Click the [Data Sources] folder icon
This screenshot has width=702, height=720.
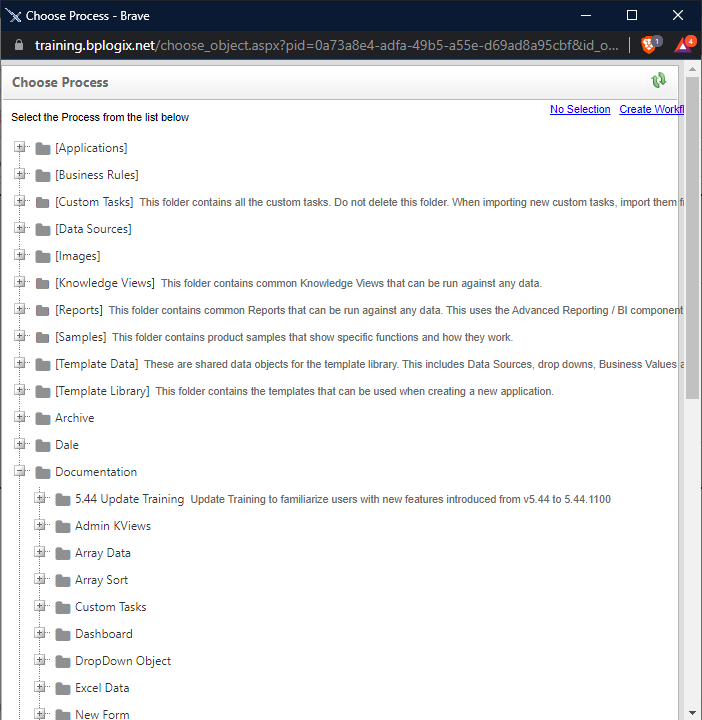tap(43, 229)
